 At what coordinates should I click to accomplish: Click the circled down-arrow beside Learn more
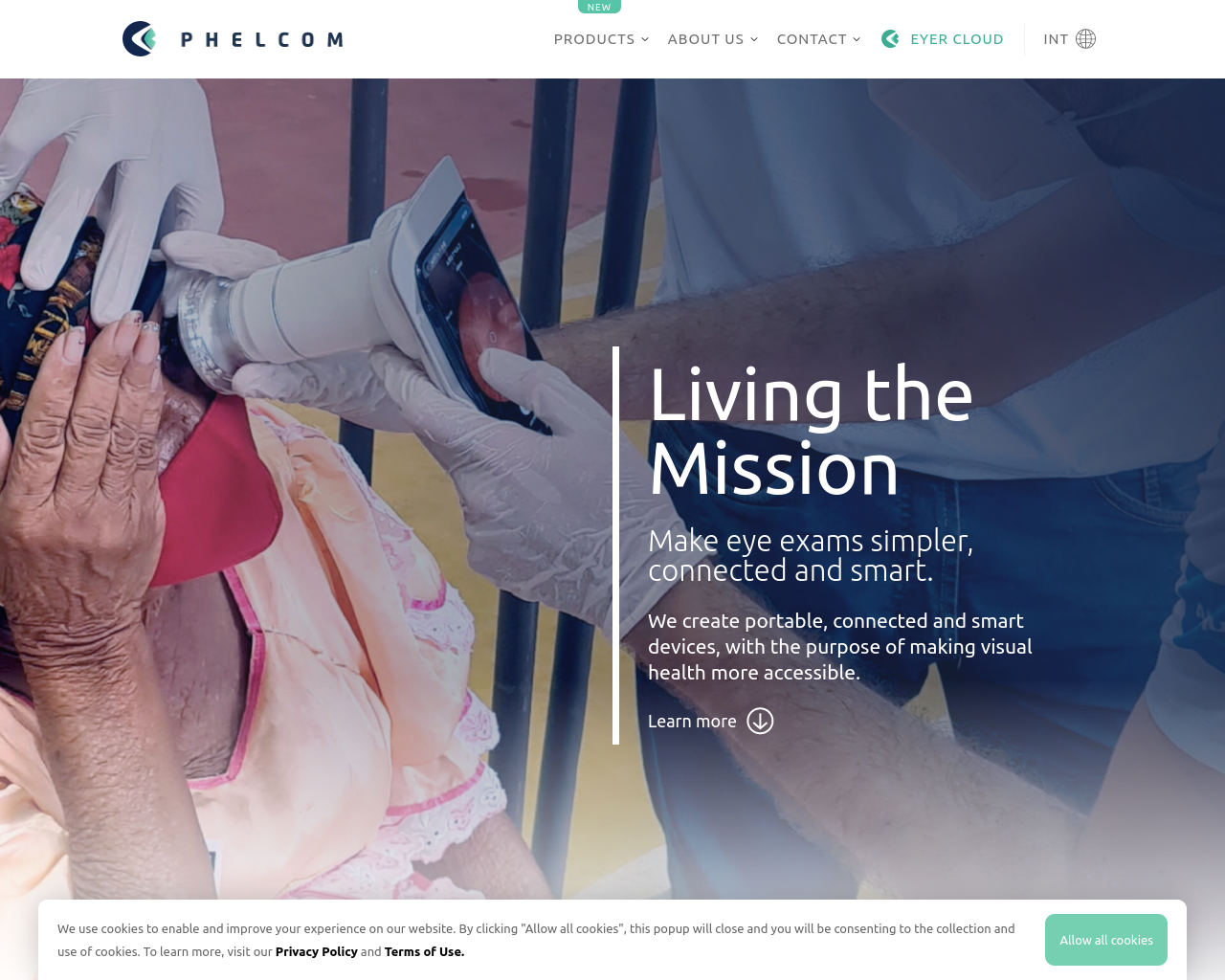pos(760,721)
